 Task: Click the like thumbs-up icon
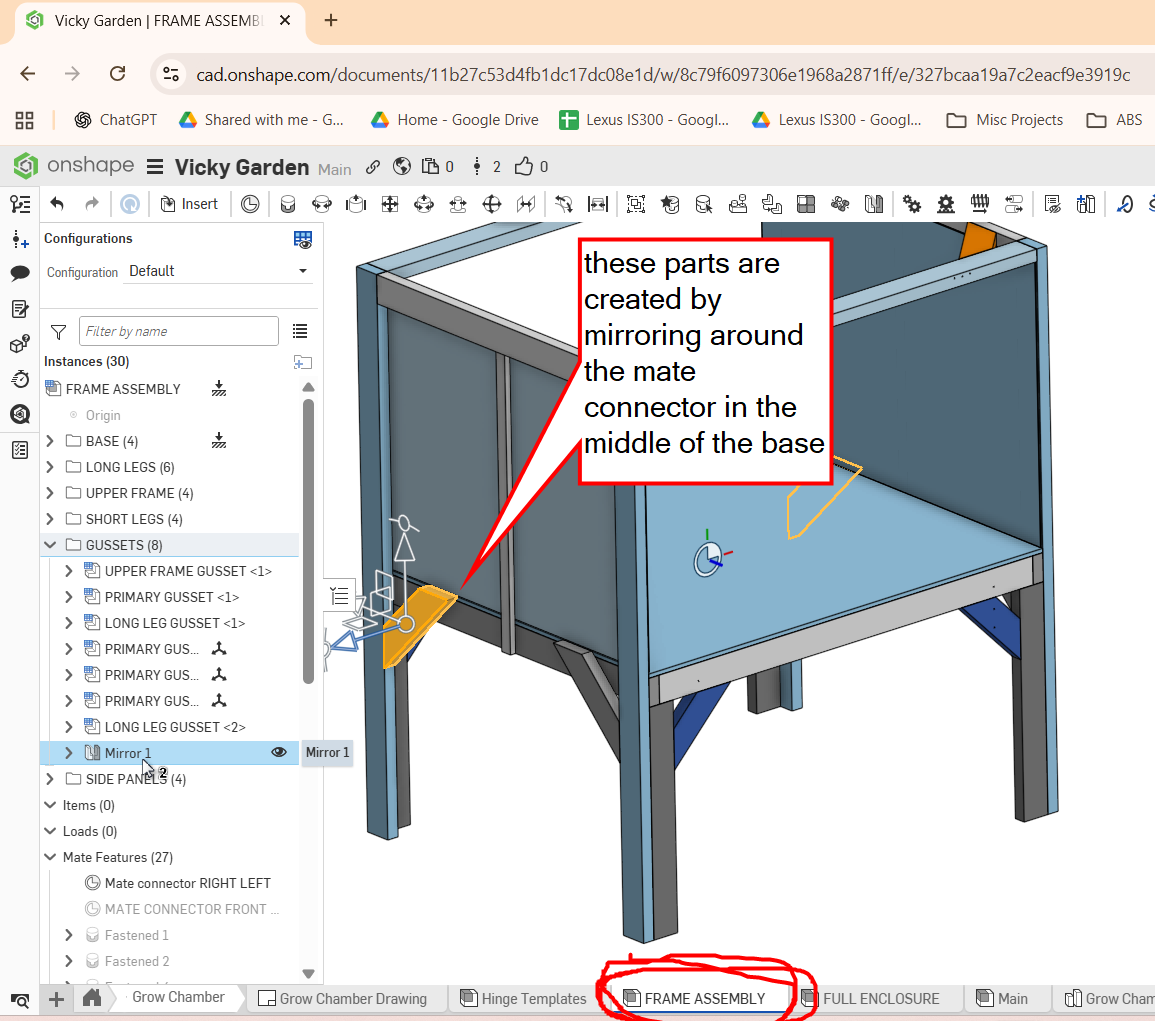coord(525,167)
